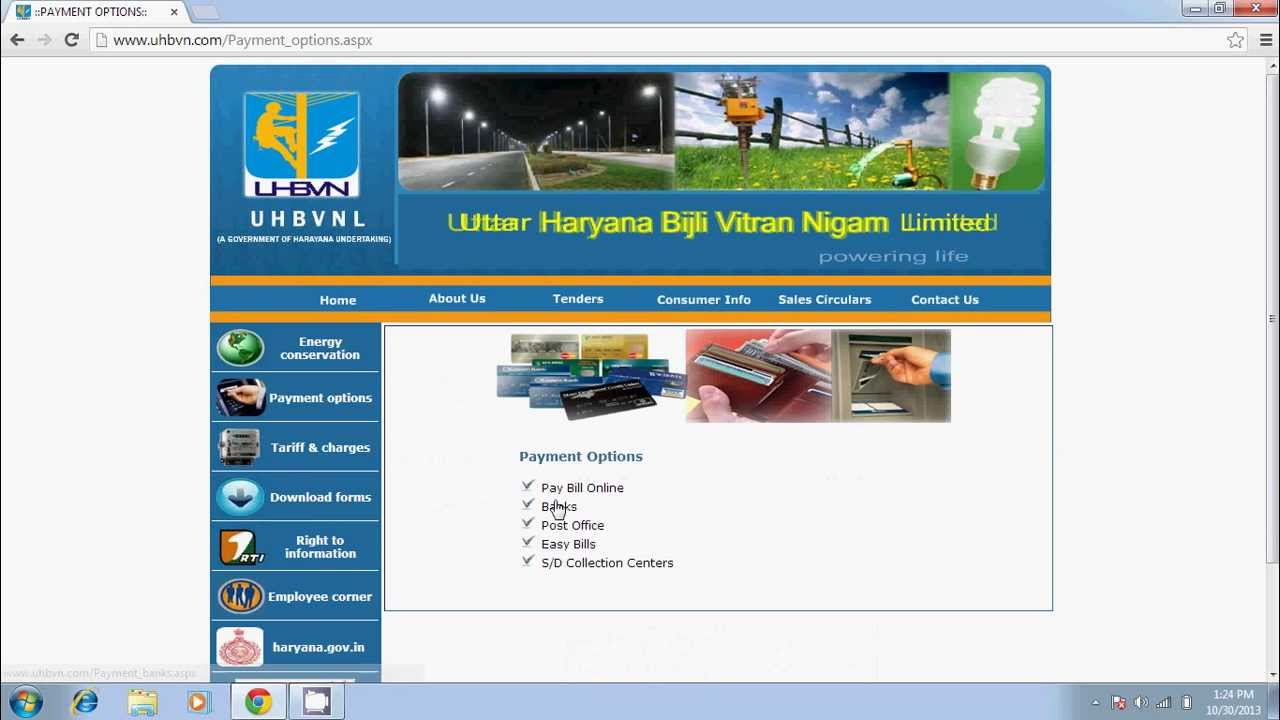Click the RTI logo icon
This screenshot has width=1280, height=720.
[240, 547]
